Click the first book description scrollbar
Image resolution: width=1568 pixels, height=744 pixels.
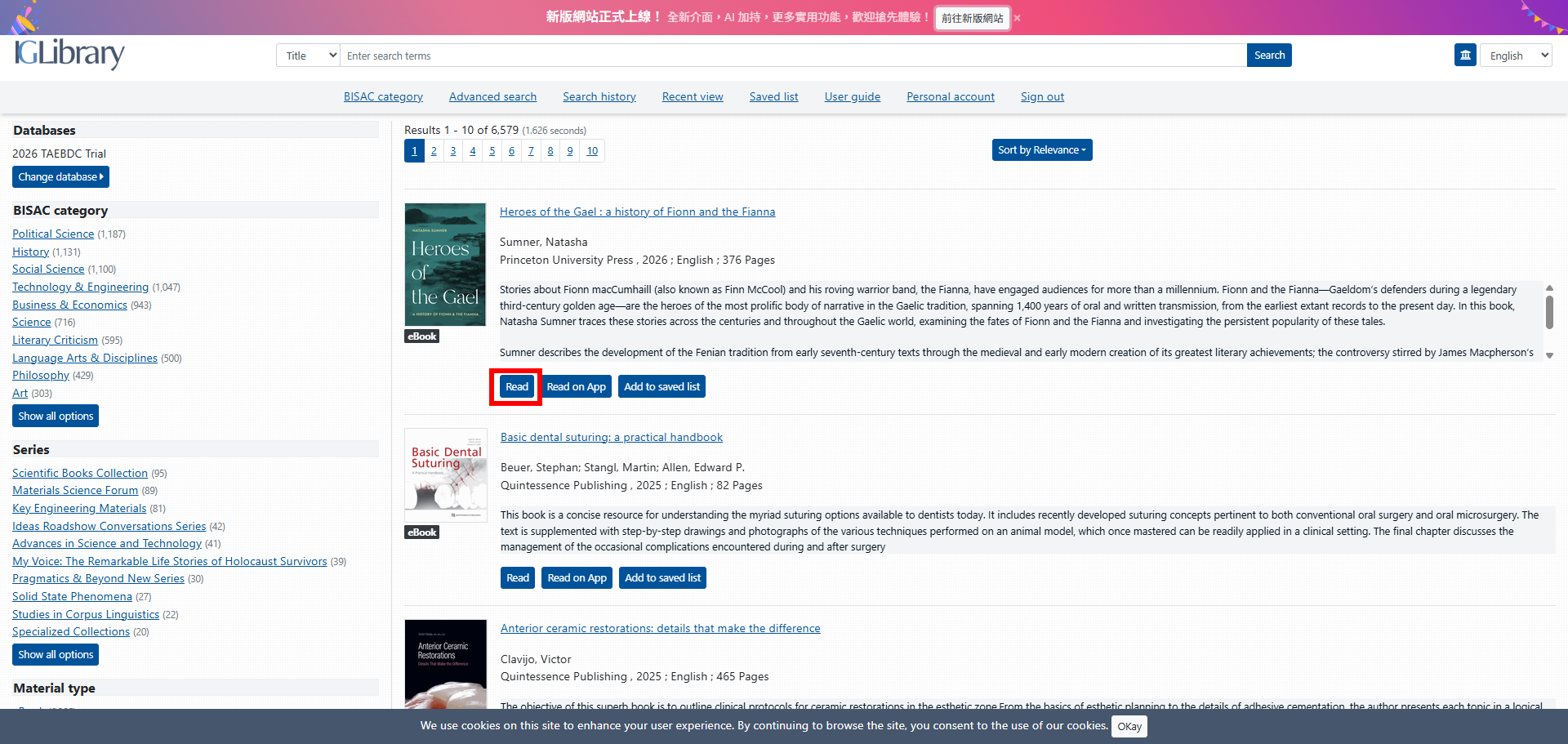pyautogui.click(x=1549, y=312)
